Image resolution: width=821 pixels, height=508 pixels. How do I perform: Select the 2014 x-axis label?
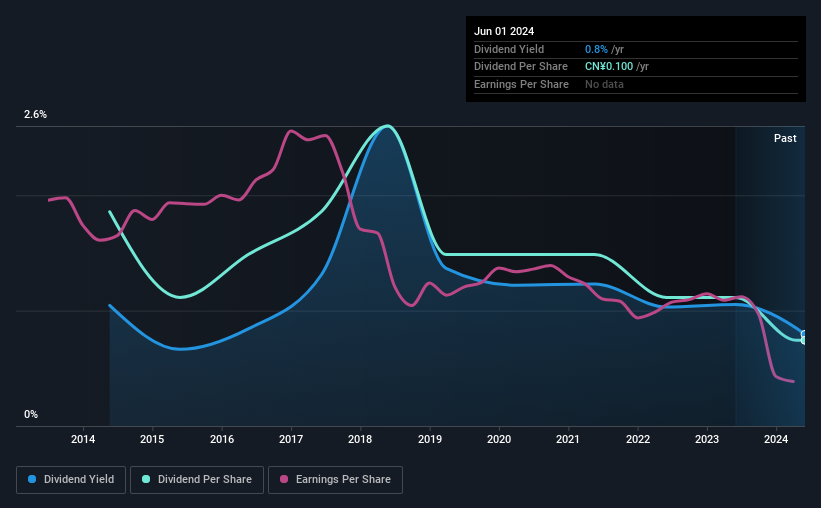tap(83, 439)
